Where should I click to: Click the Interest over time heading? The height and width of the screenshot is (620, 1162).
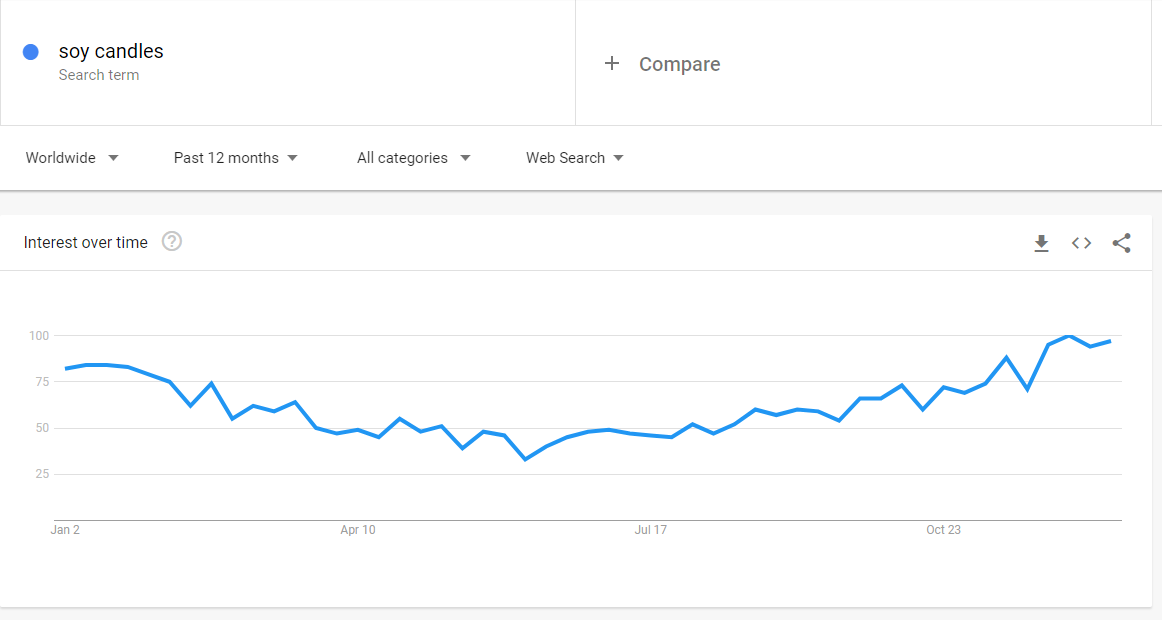[x=85, y=242]
